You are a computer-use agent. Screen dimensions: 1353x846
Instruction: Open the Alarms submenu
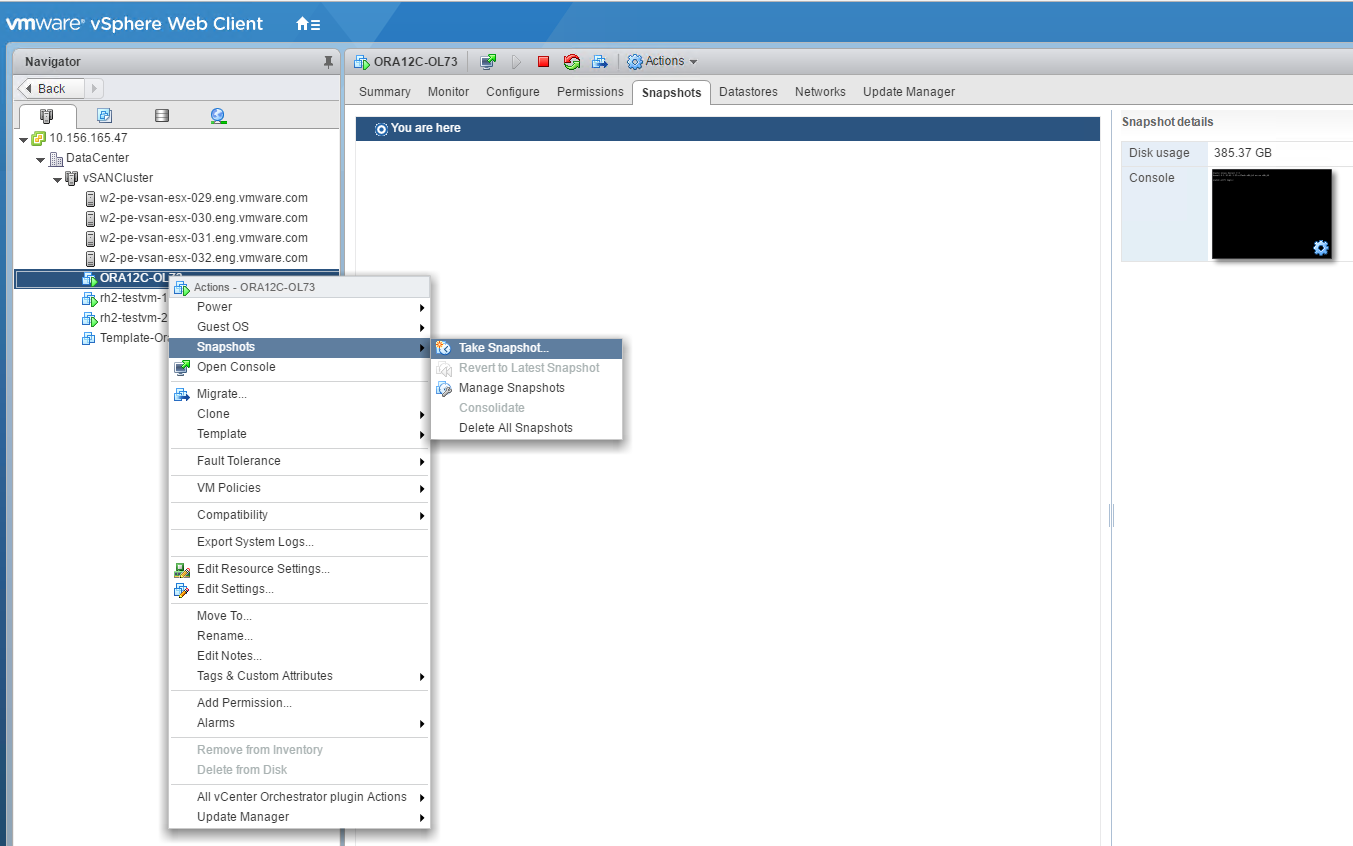coord(299,723)
